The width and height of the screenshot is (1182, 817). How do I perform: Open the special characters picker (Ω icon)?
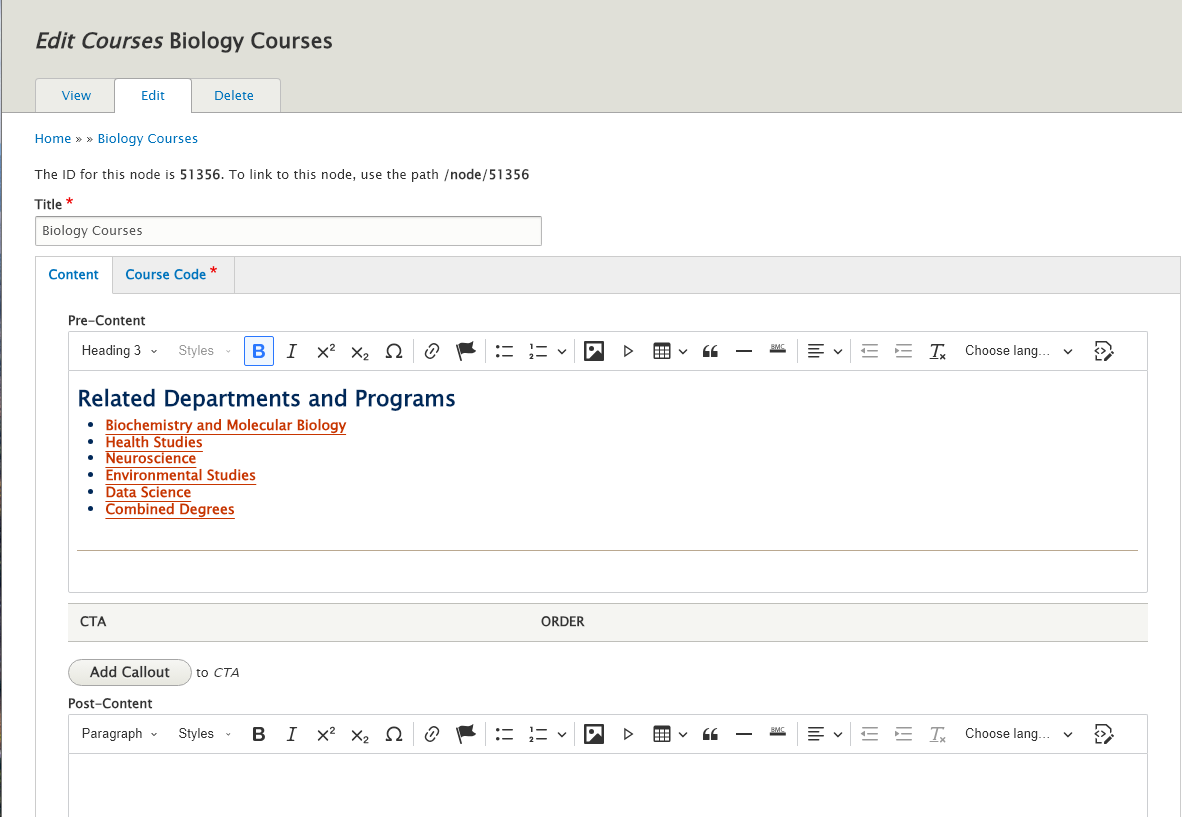394,350
